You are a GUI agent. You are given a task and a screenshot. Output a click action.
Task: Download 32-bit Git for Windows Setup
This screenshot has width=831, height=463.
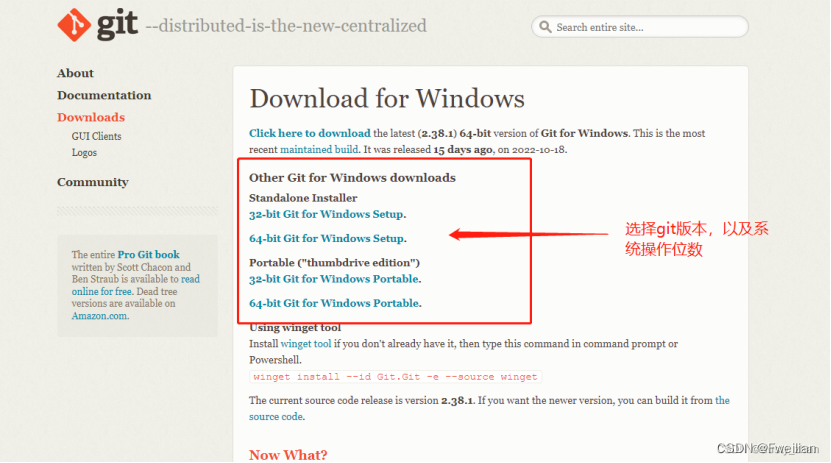pyautogui.click(x=326, y=215)
